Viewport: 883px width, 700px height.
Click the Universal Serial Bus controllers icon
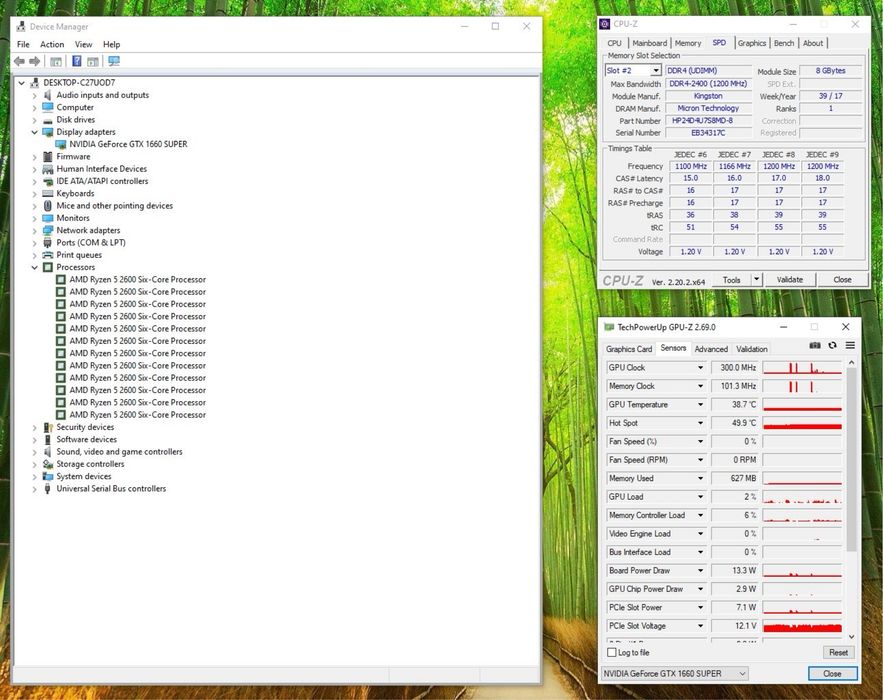pyautogui.click(x=48, y=489)
